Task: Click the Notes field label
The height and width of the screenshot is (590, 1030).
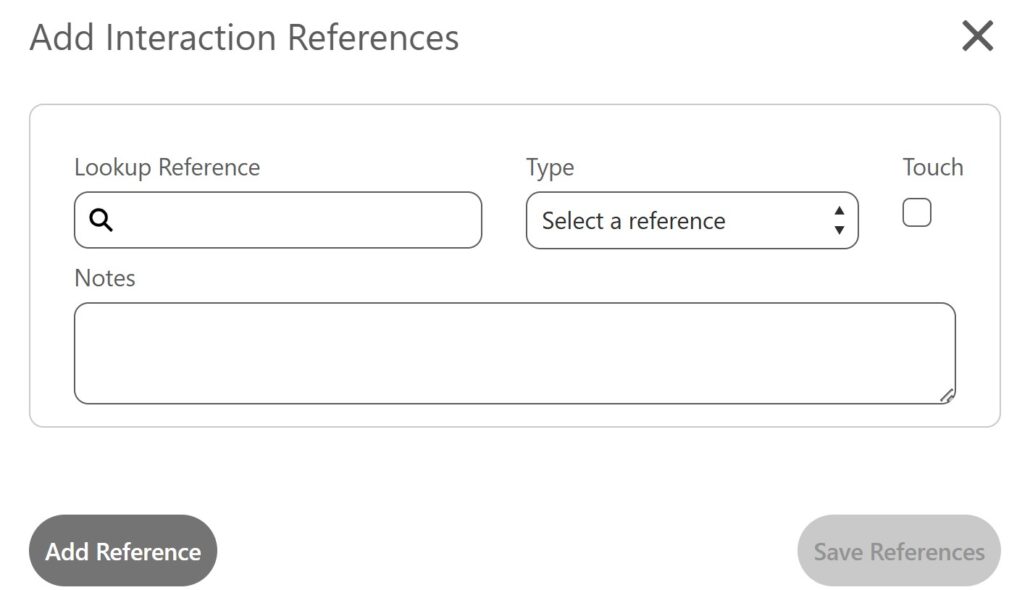Action: point(105,278)
